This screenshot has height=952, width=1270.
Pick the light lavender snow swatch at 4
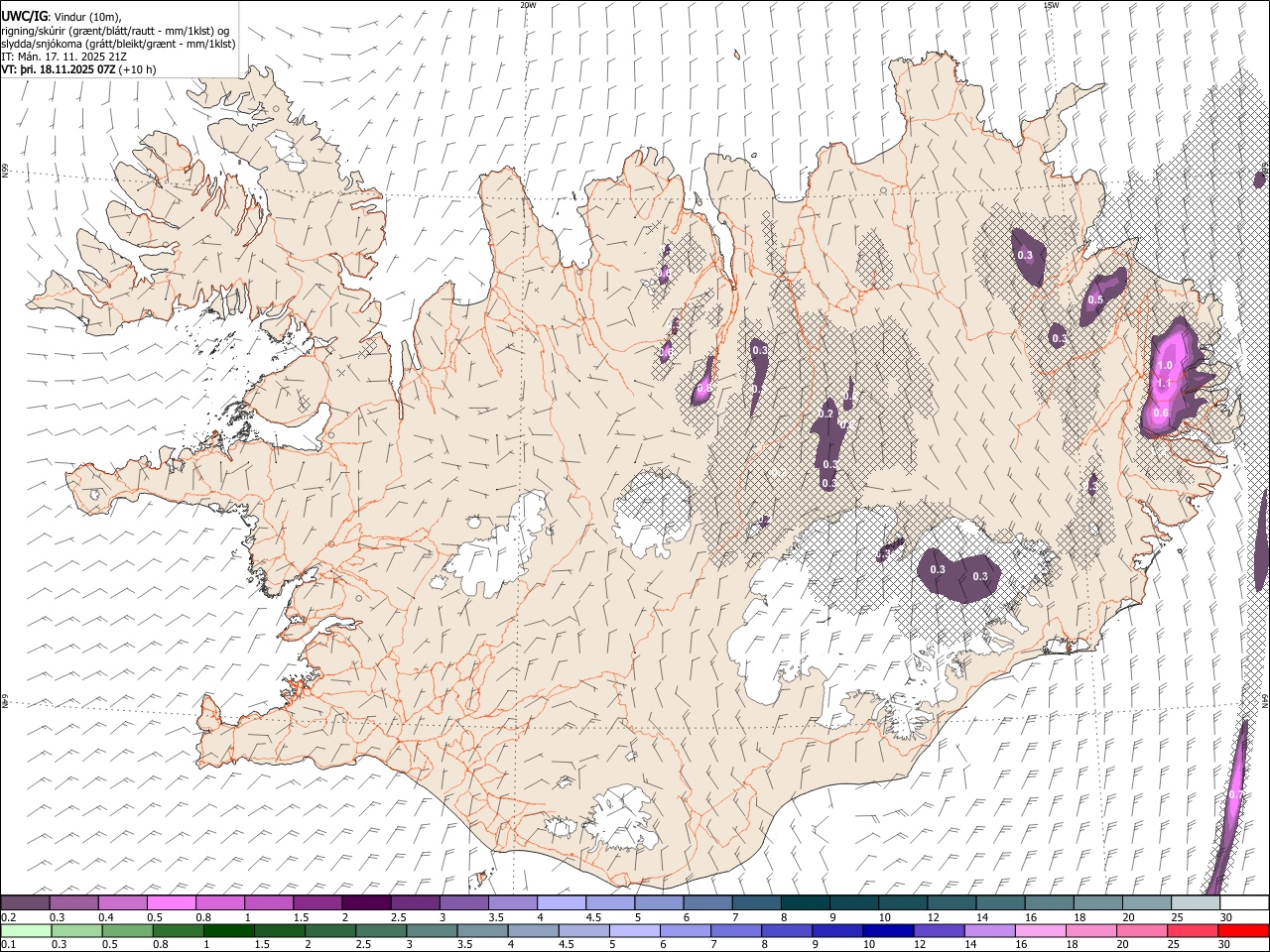pyautogui.click(x=562, y=903)
